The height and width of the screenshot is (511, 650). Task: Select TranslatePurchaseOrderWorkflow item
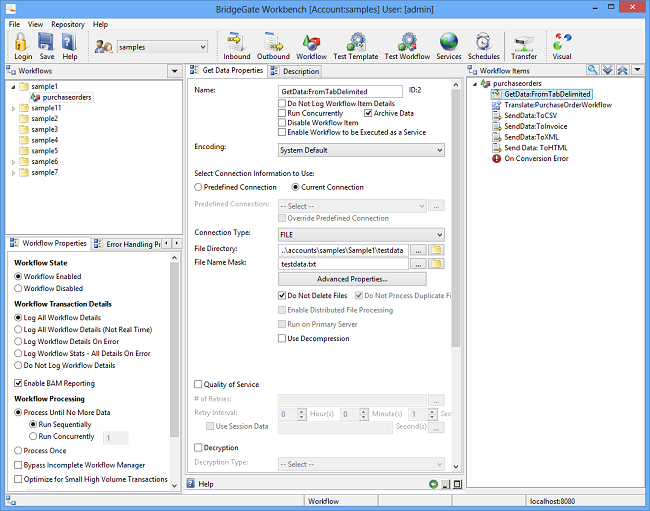click(552, 105)
